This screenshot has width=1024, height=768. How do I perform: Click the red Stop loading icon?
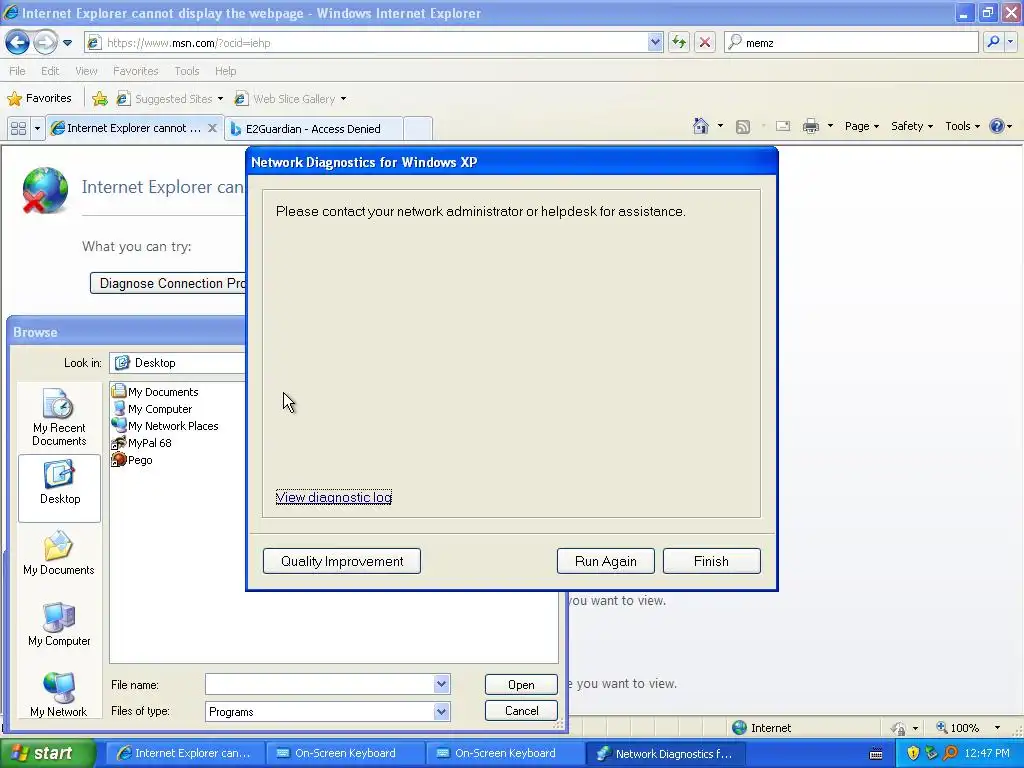coord(705,43)
